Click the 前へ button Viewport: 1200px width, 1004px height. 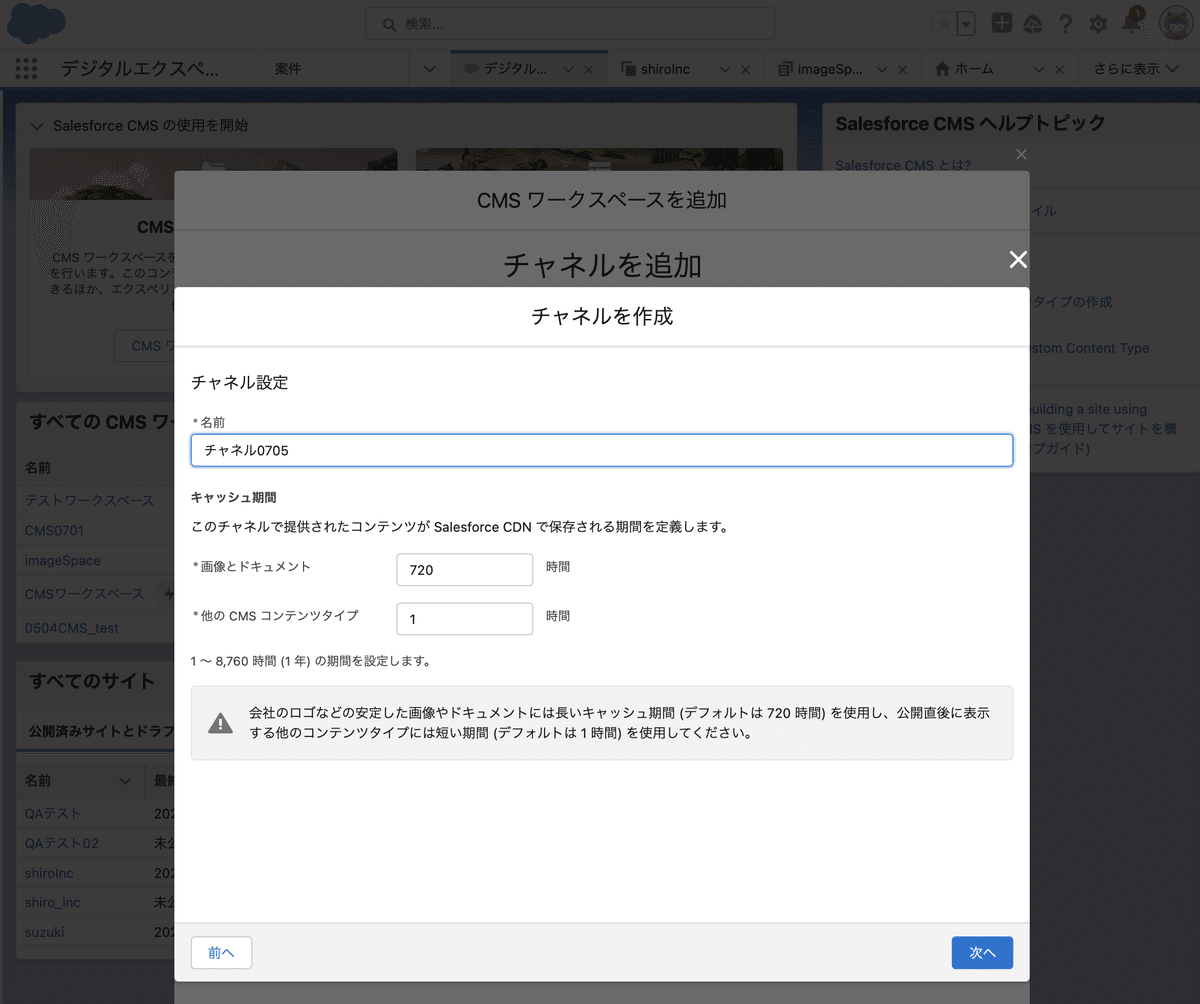click(x=221, y=953)
